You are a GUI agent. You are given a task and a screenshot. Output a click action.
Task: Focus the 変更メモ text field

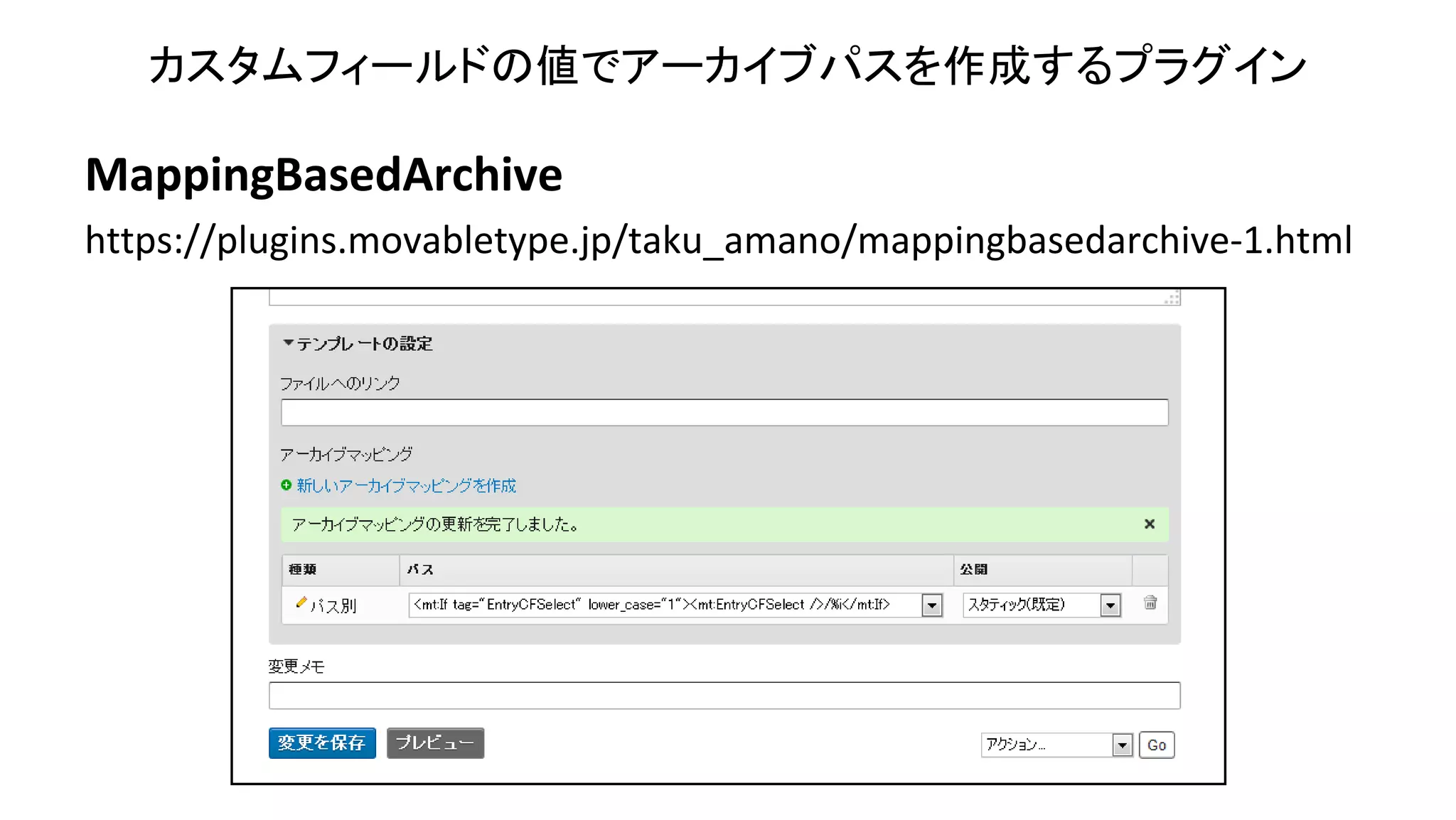pos(724,696)
